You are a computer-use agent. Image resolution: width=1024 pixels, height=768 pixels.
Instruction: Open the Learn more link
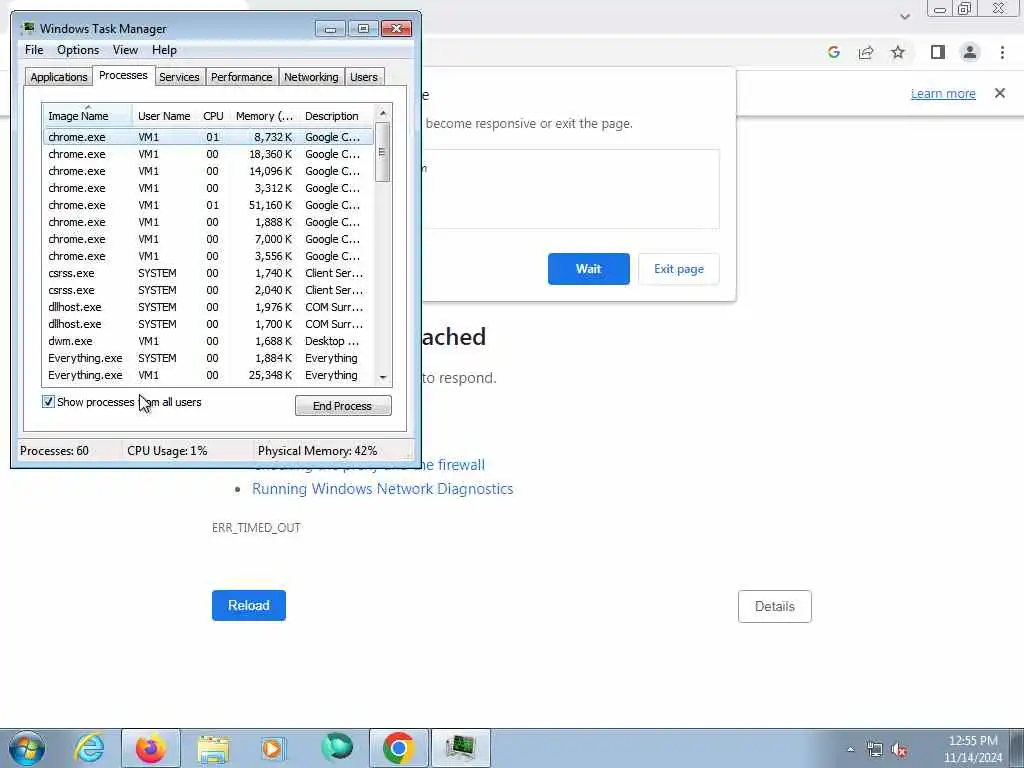point(943,93)
